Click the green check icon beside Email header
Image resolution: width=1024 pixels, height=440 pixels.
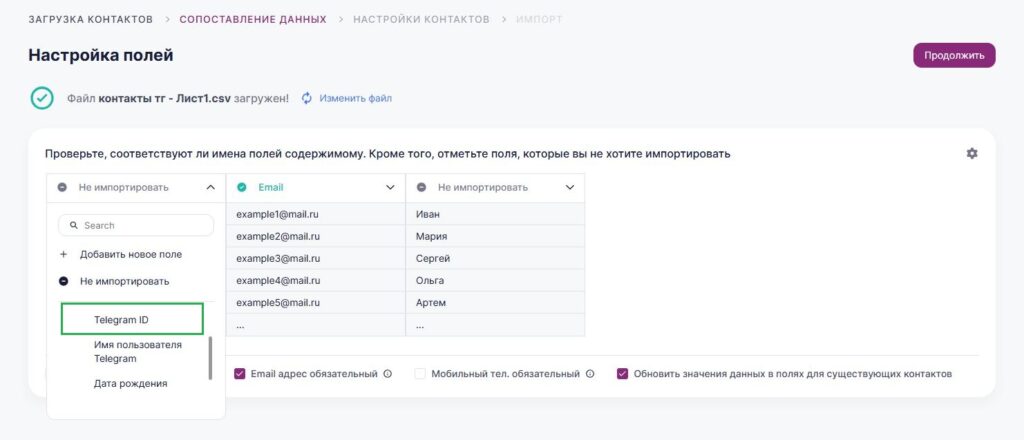point(242,187)
